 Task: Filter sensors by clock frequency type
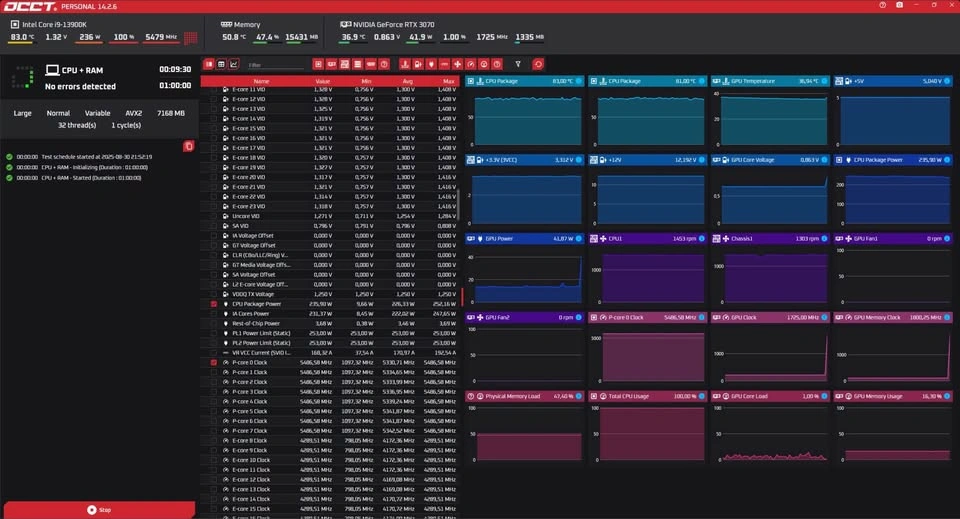(x=471, y=64)
